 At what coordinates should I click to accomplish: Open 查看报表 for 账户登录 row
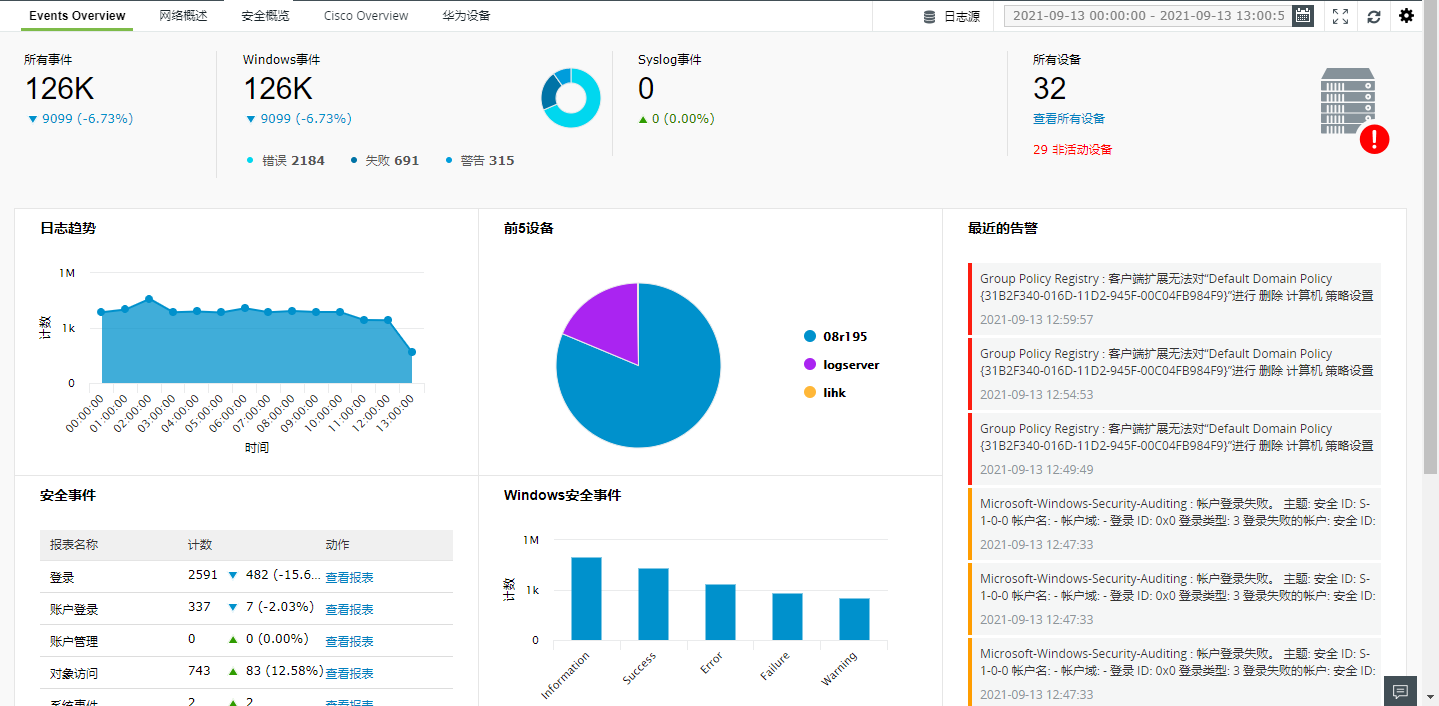pos(349,609)
